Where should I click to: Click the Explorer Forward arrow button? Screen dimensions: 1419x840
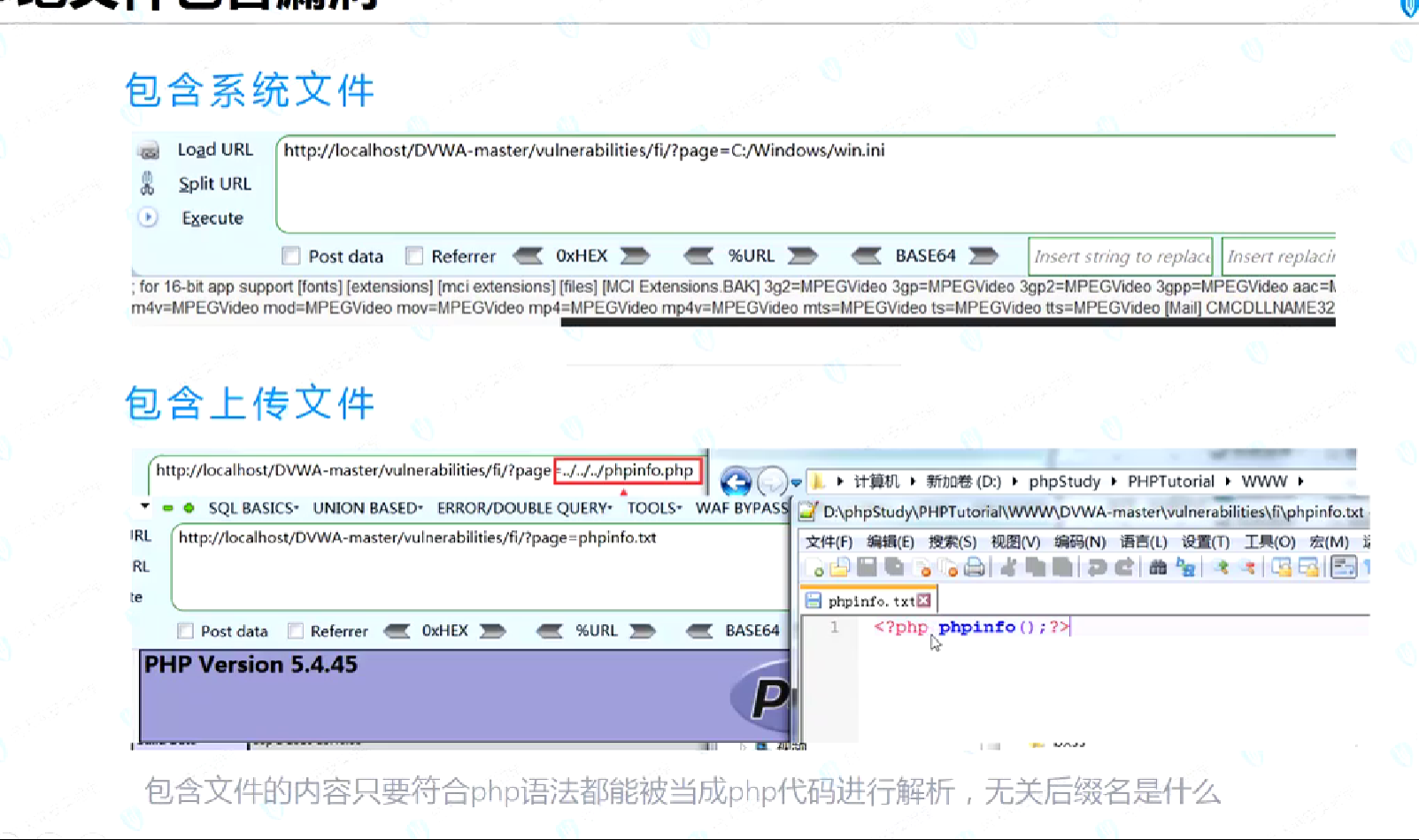[x=772, y=482]
